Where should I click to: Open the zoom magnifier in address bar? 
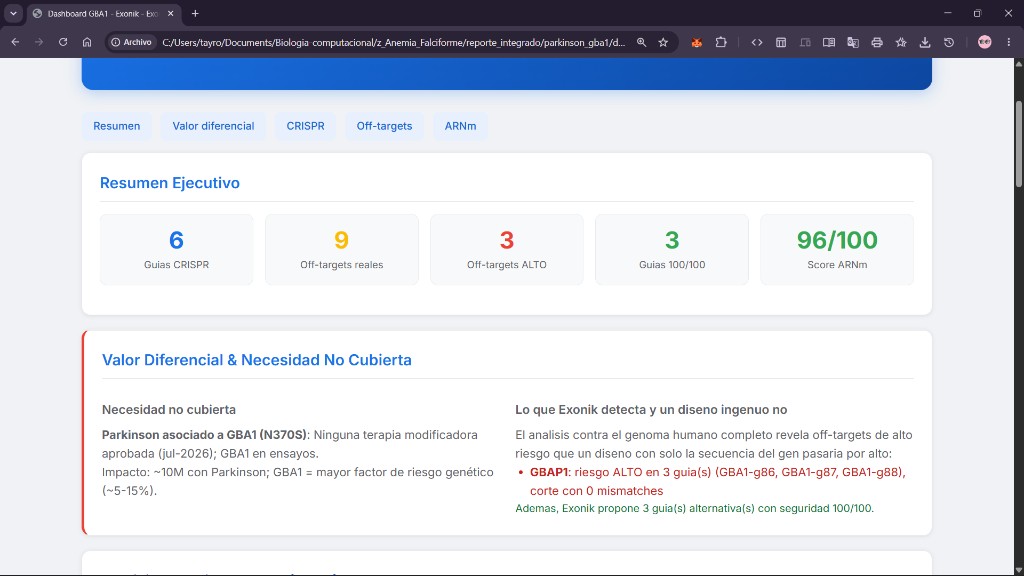[641, 42]
